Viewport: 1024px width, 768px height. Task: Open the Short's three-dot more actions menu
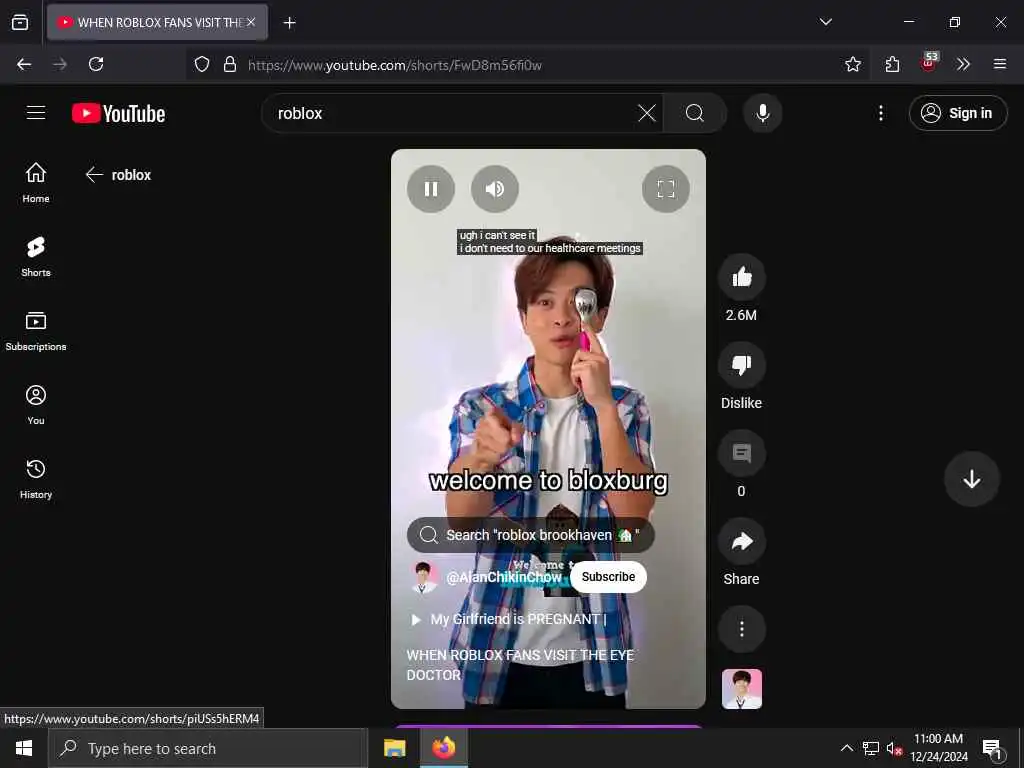point(741,629)
